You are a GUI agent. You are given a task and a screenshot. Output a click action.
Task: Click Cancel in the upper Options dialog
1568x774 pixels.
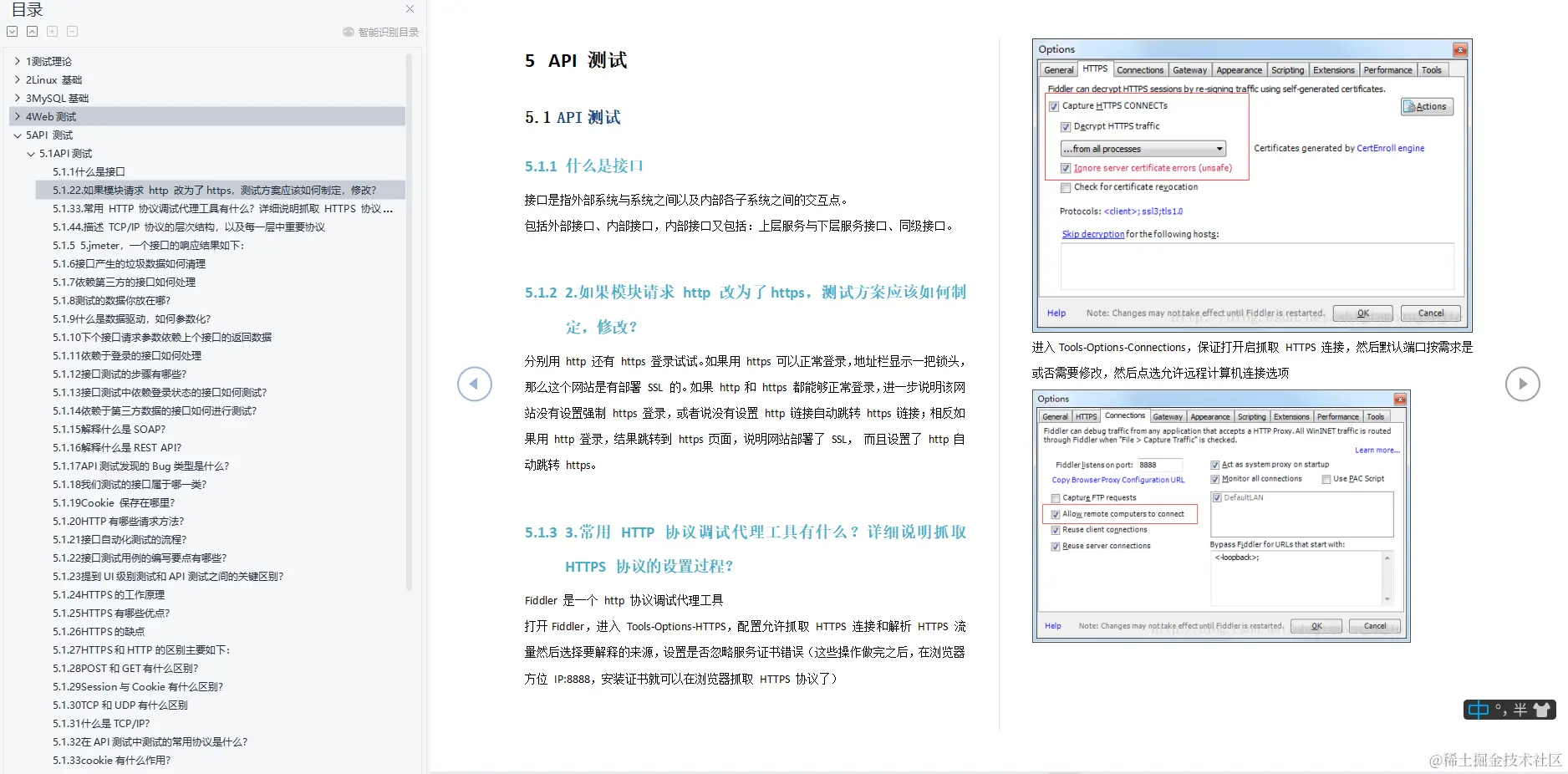pyautogui.click(x=1430, y=313)
